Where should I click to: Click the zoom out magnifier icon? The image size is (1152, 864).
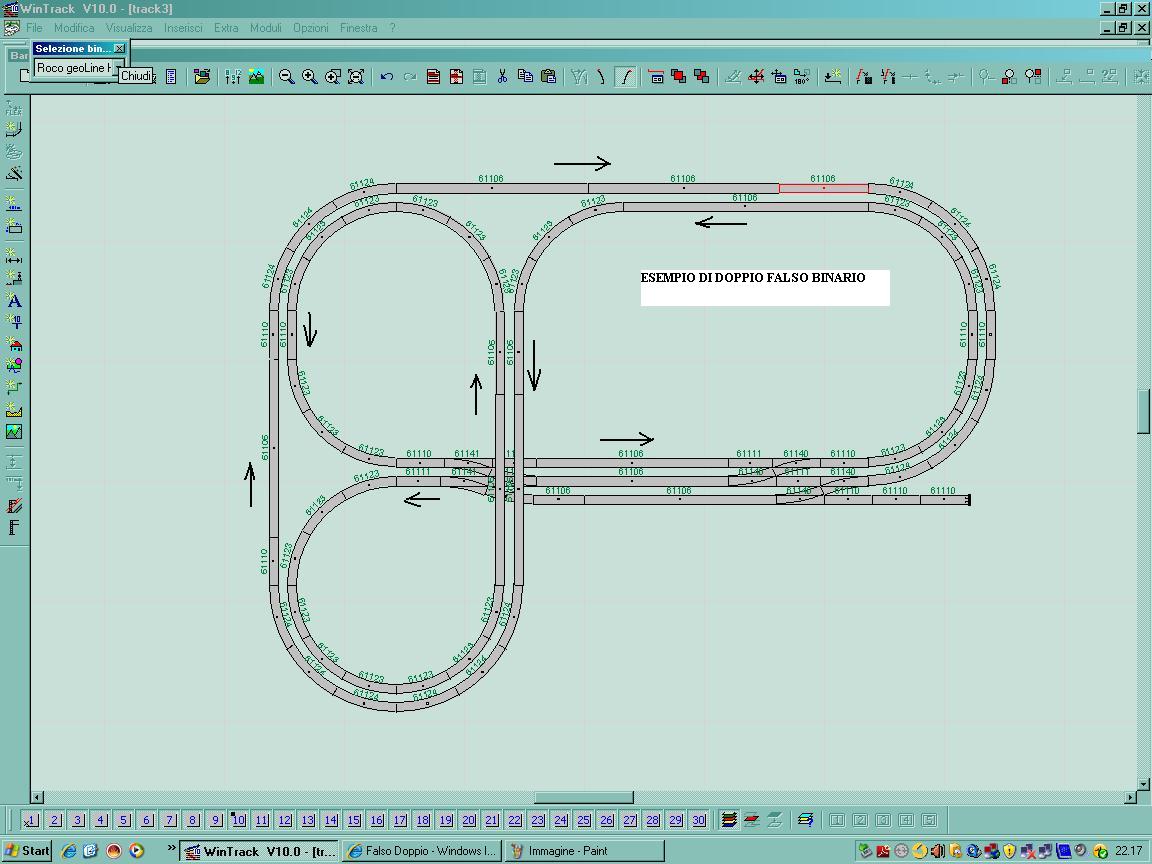click(287, 76)
